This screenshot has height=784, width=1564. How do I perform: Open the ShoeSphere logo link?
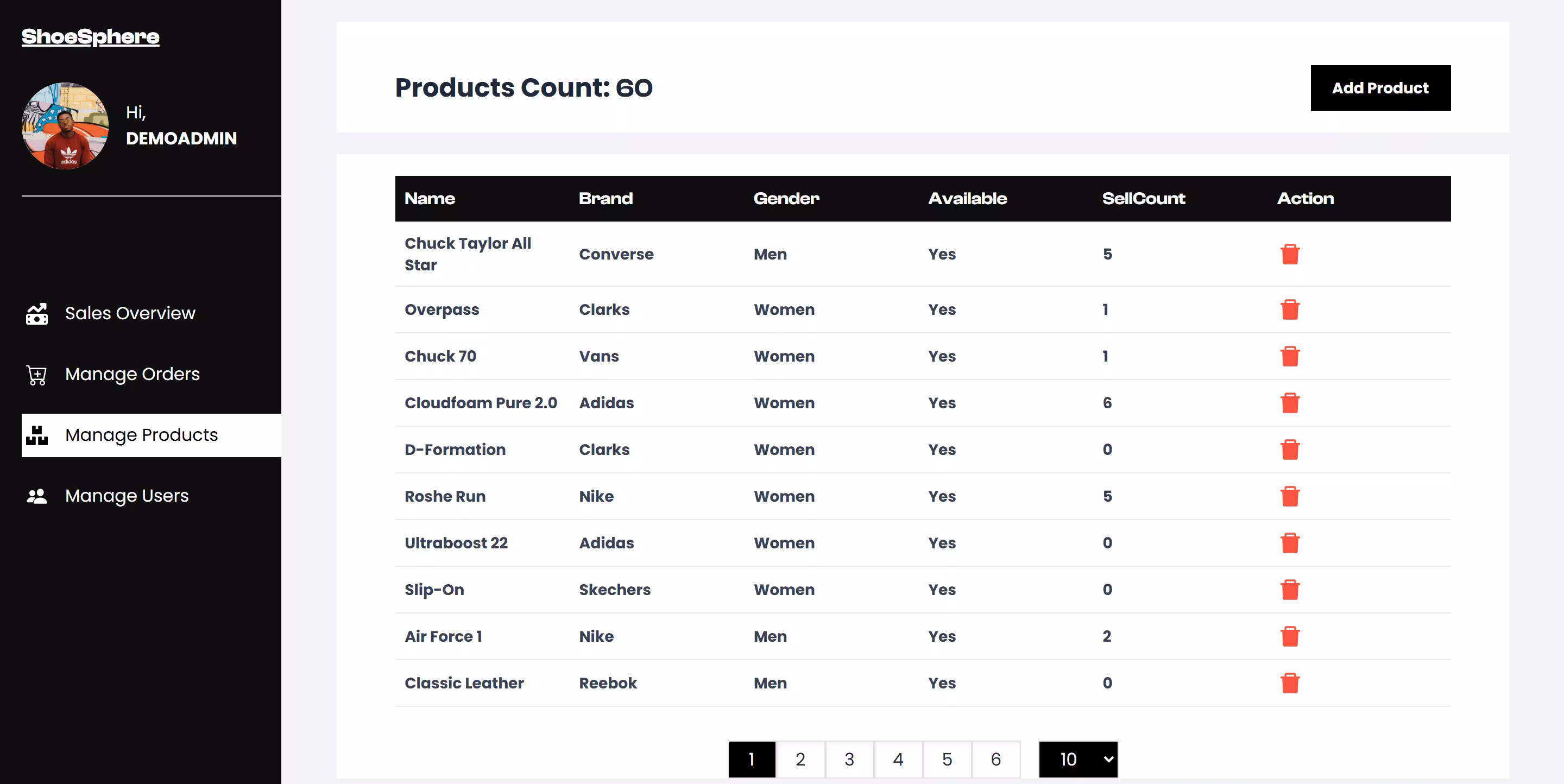pyautogui.click(x=91, y=36)
